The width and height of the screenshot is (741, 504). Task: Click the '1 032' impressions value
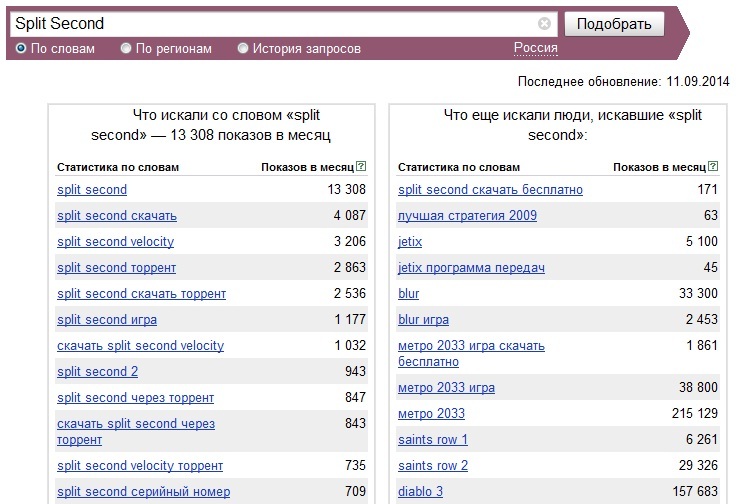click(350, 346)
